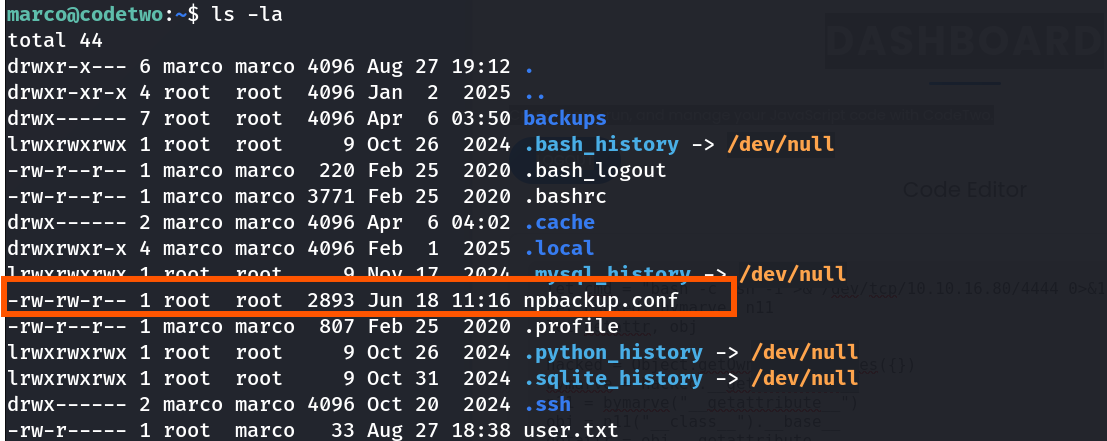The height and width of the screenshot is (441, 1107).
Task: Click 'Jun 18' date on npbackup.conf row
Action: click(x=403, y=301)
